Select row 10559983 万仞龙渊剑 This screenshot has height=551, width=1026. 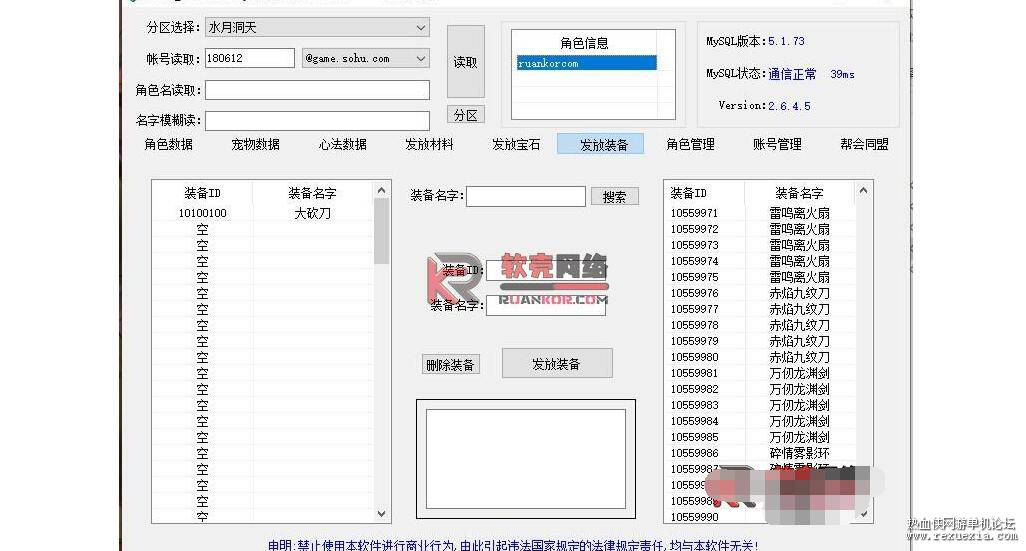[760, 405]
